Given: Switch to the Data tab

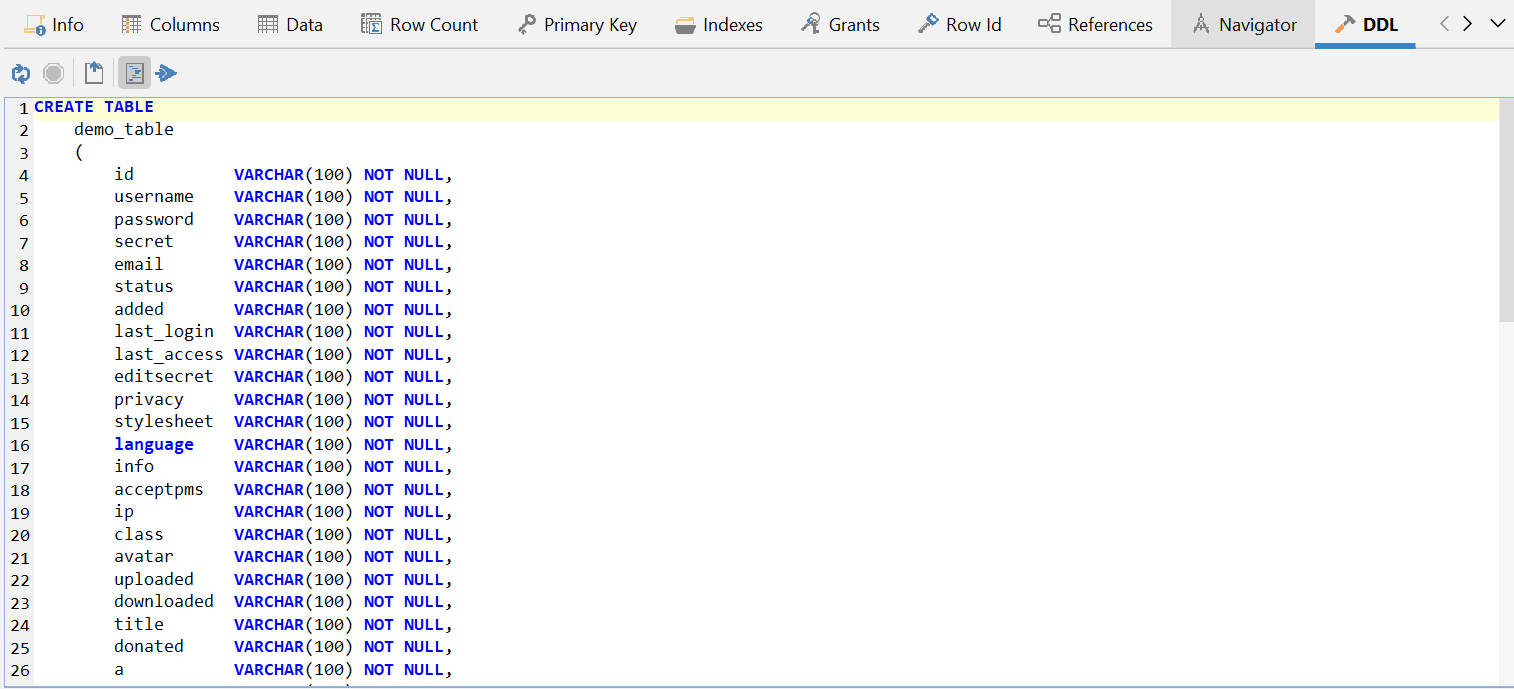Looking at the screenshot, I should coord(289,24).
